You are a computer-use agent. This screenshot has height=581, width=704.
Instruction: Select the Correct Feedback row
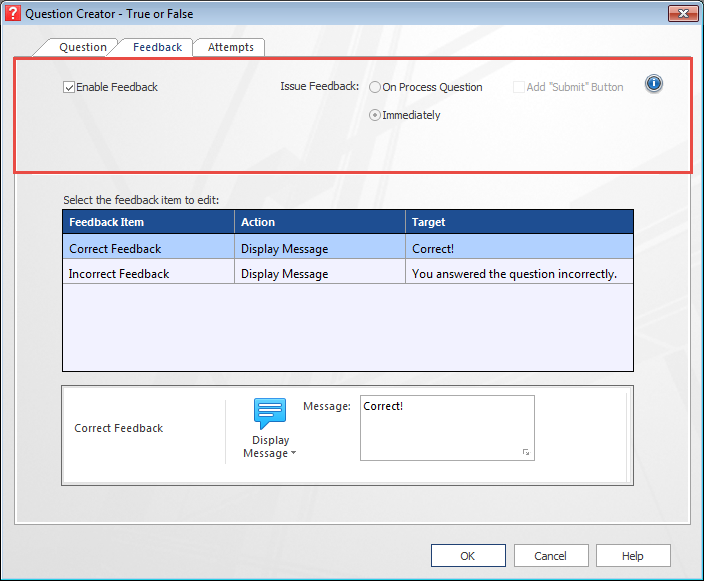coord(348,246)
